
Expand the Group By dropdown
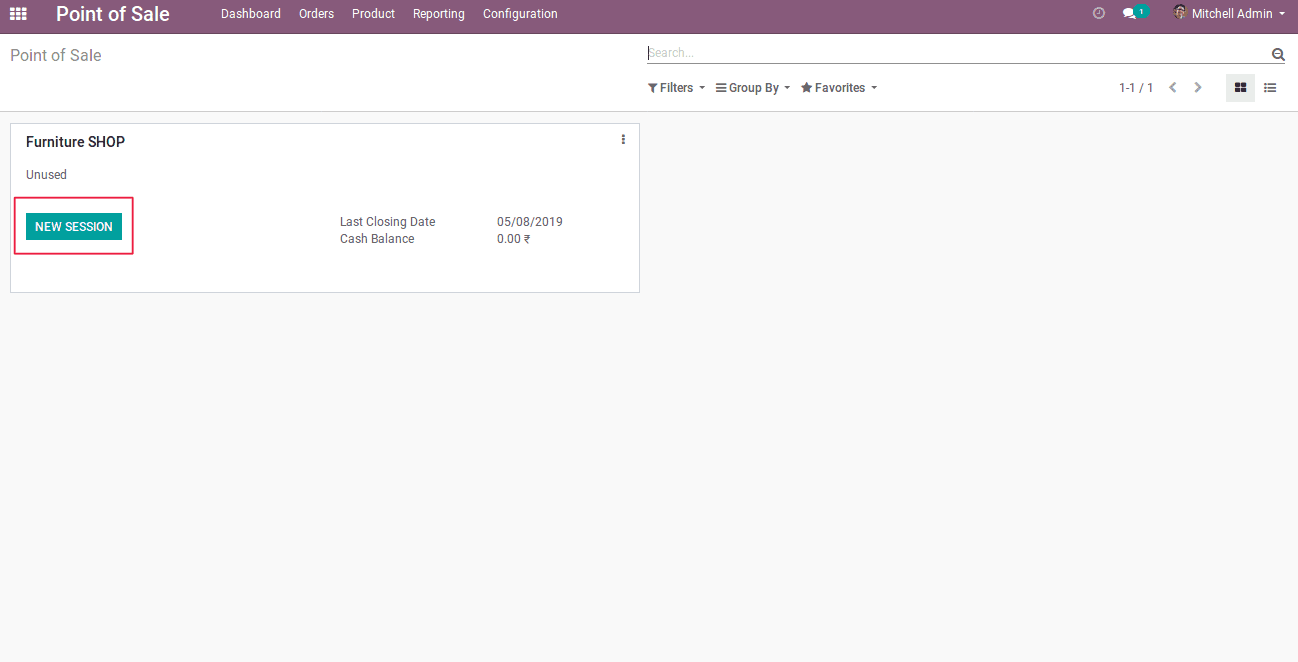click(x=753, y=88)
